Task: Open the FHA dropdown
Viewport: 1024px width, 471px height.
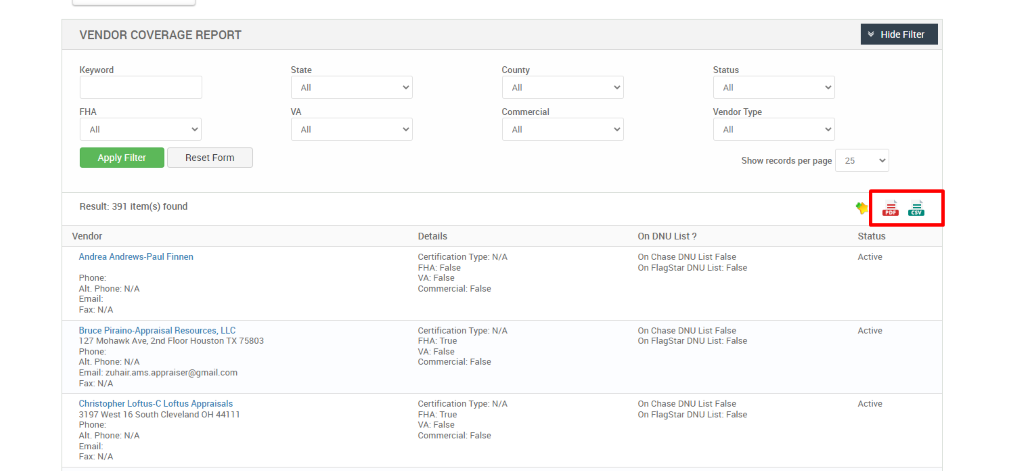Action: tap(140, 129)
